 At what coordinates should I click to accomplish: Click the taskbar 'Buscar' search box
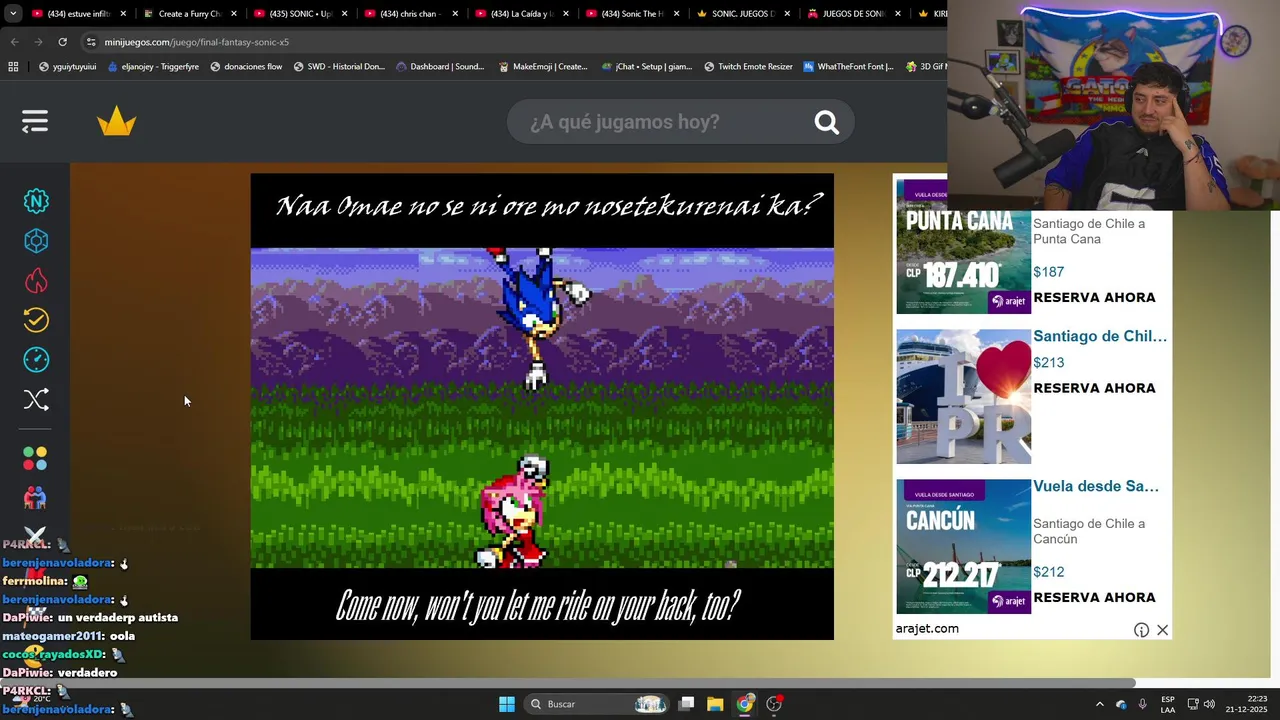(597, 704)
